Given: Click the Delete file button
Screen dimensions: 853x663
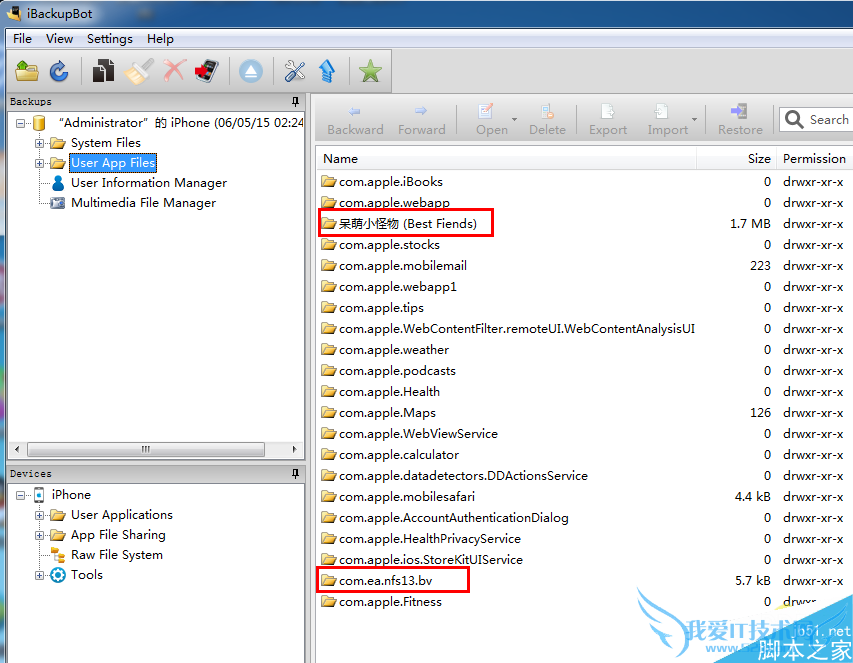Looking at the screenshot, I should (x=547, y=121).
